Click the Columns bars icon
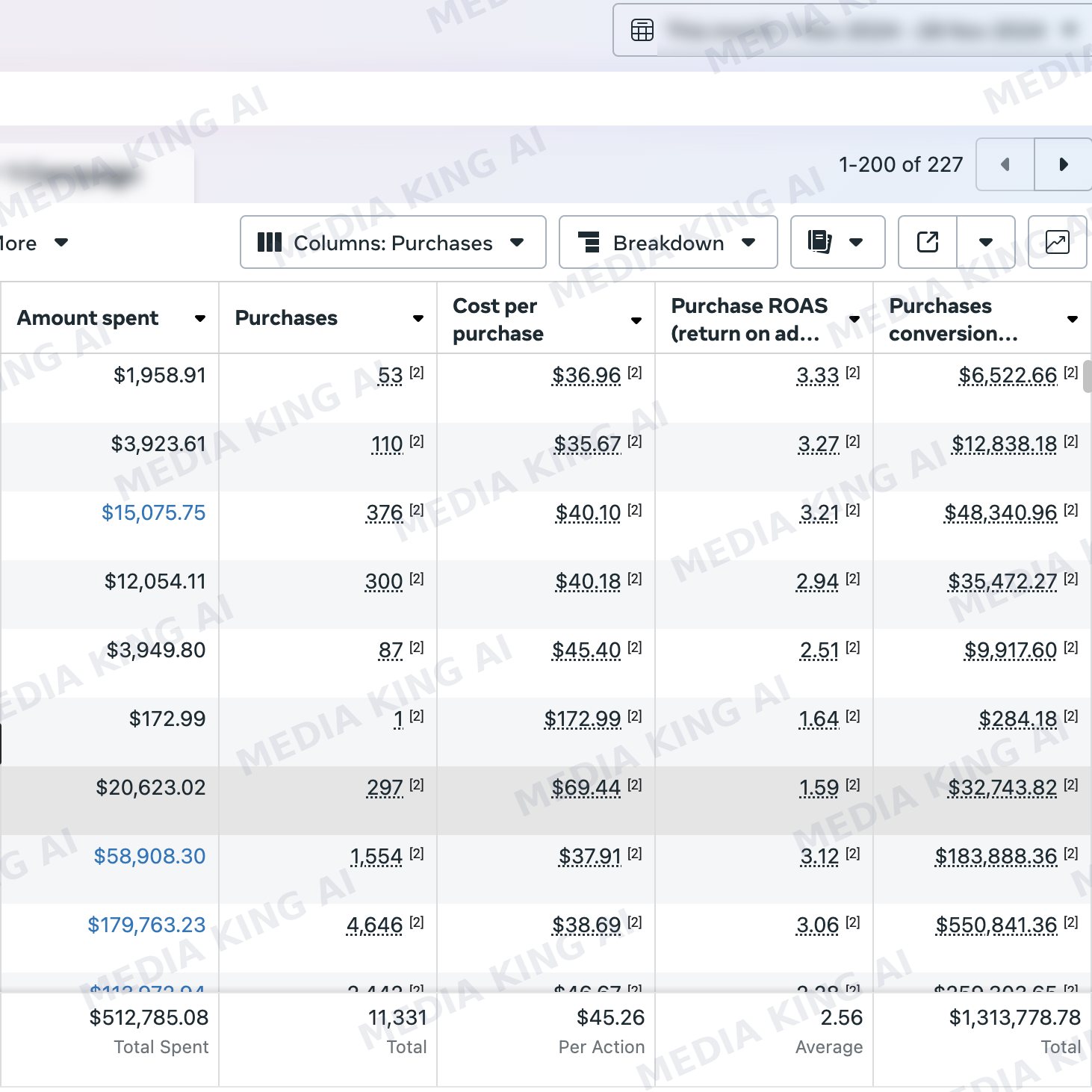 pyautogui.click(x=270, y=242)
